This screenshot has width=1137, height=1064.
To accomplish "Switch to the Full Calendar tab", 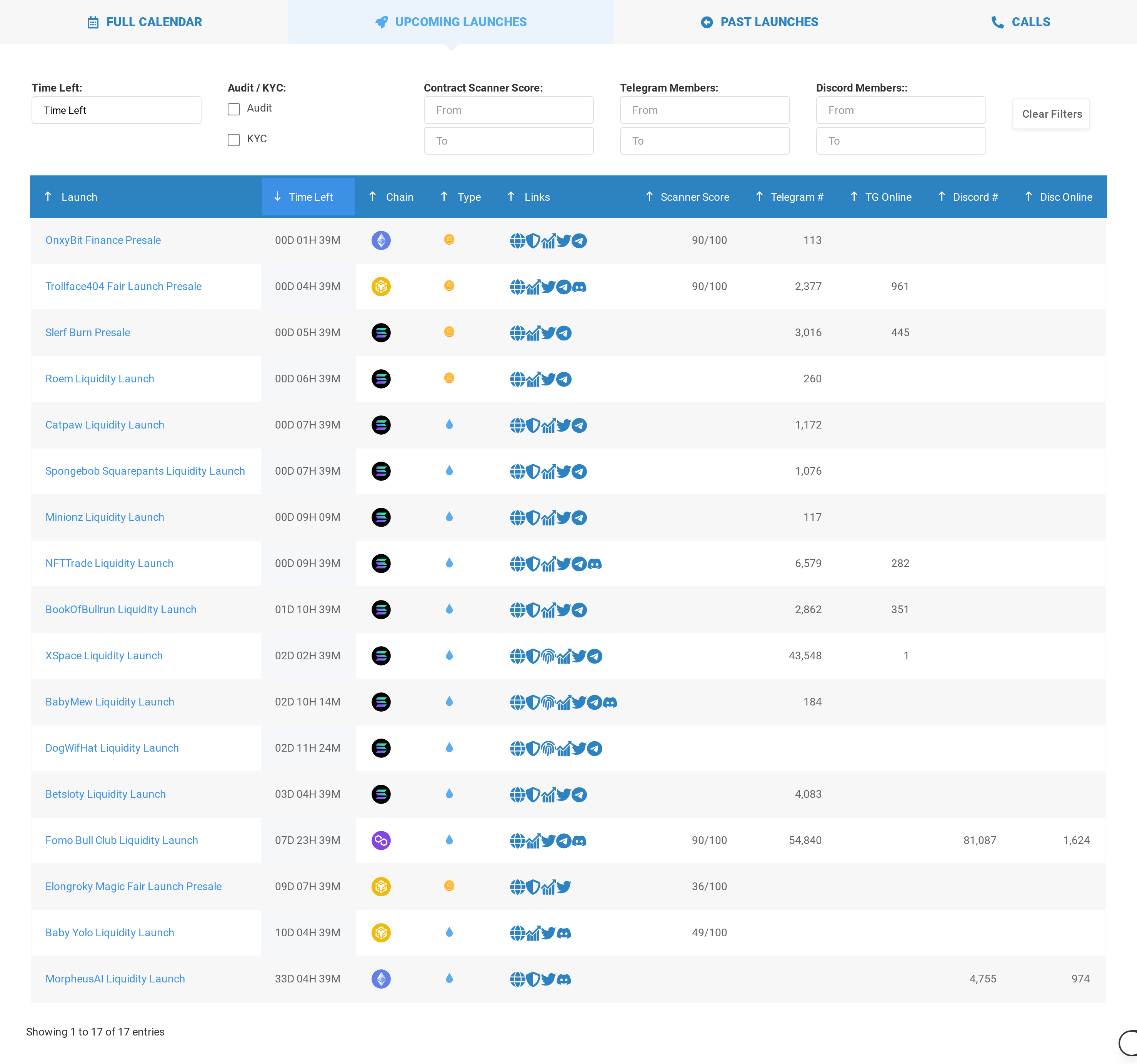I will pyautogui.click(x=144, y=22).
